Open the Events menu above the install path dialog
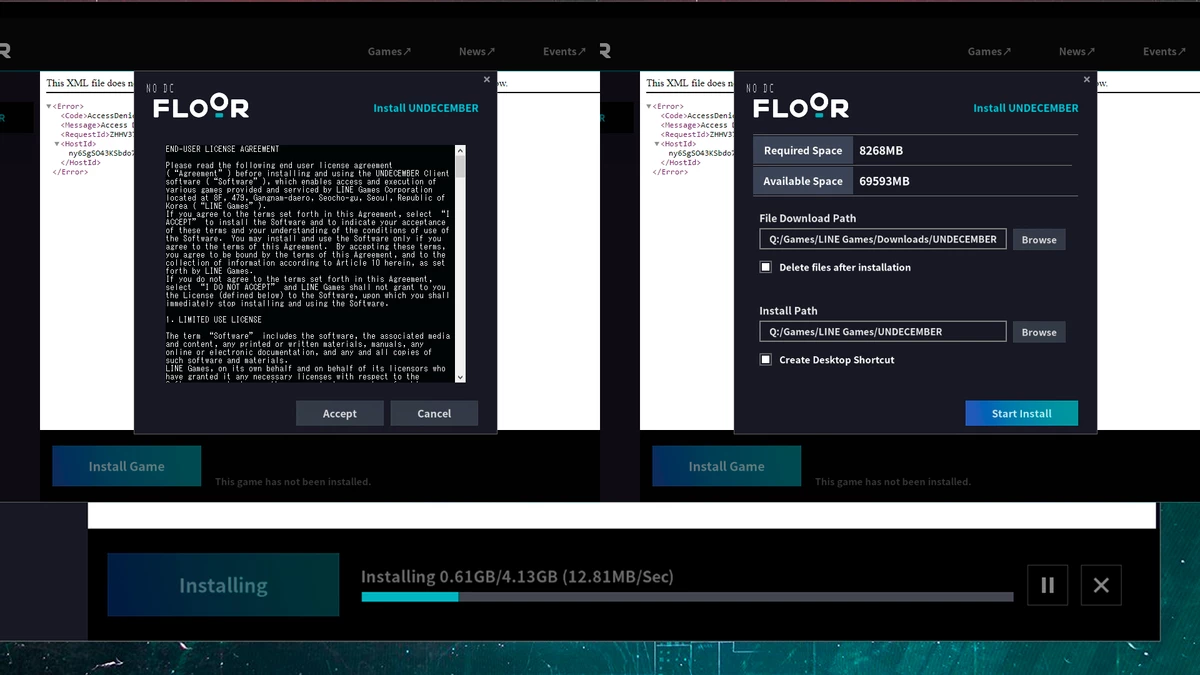The image size is (1200, 675). pyautogui.click(x=1165, y=51)
